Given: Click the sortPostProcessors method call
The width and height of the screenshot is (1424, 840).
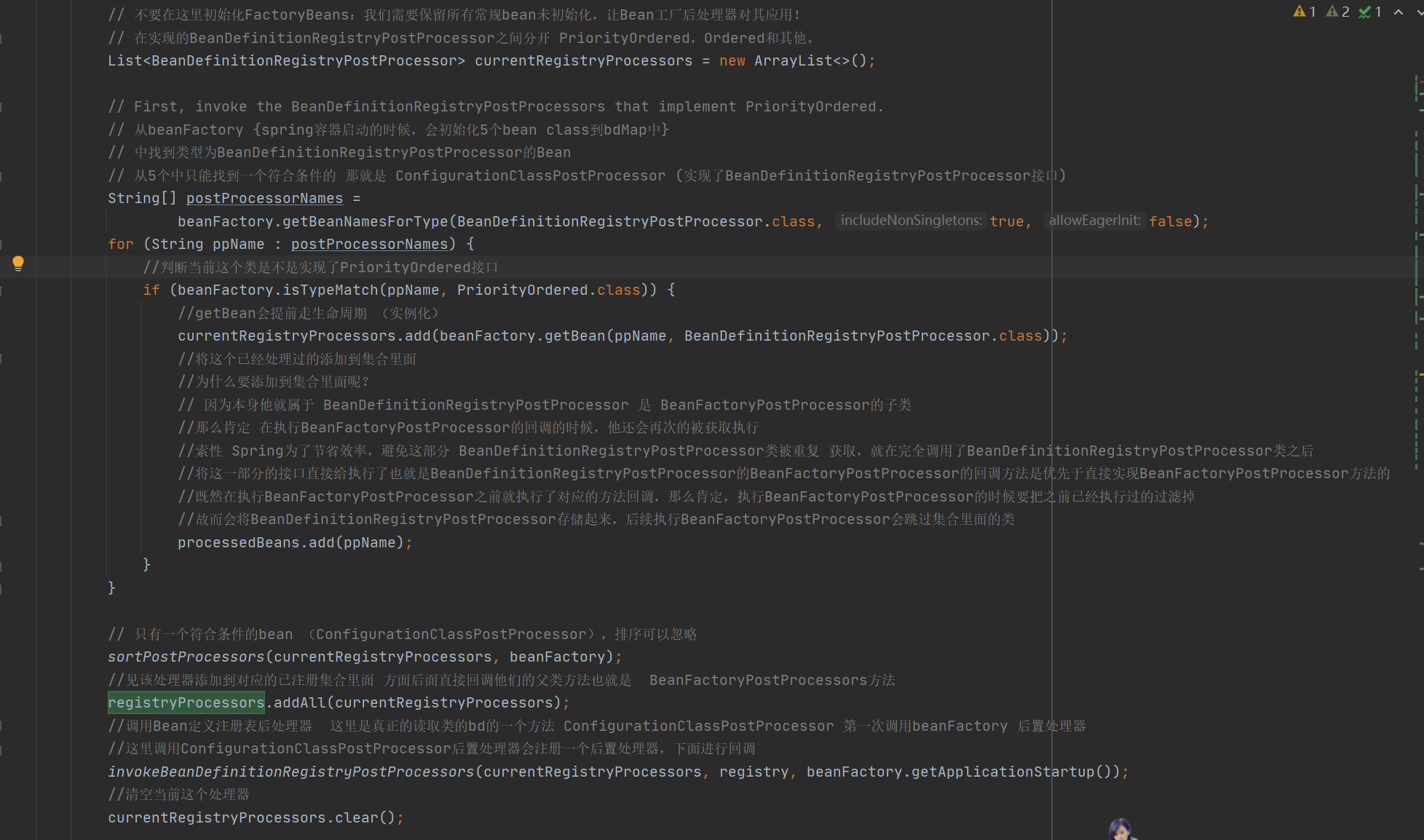Looking at the screenshot, I should pyautogui.click(x=186, y=657).
